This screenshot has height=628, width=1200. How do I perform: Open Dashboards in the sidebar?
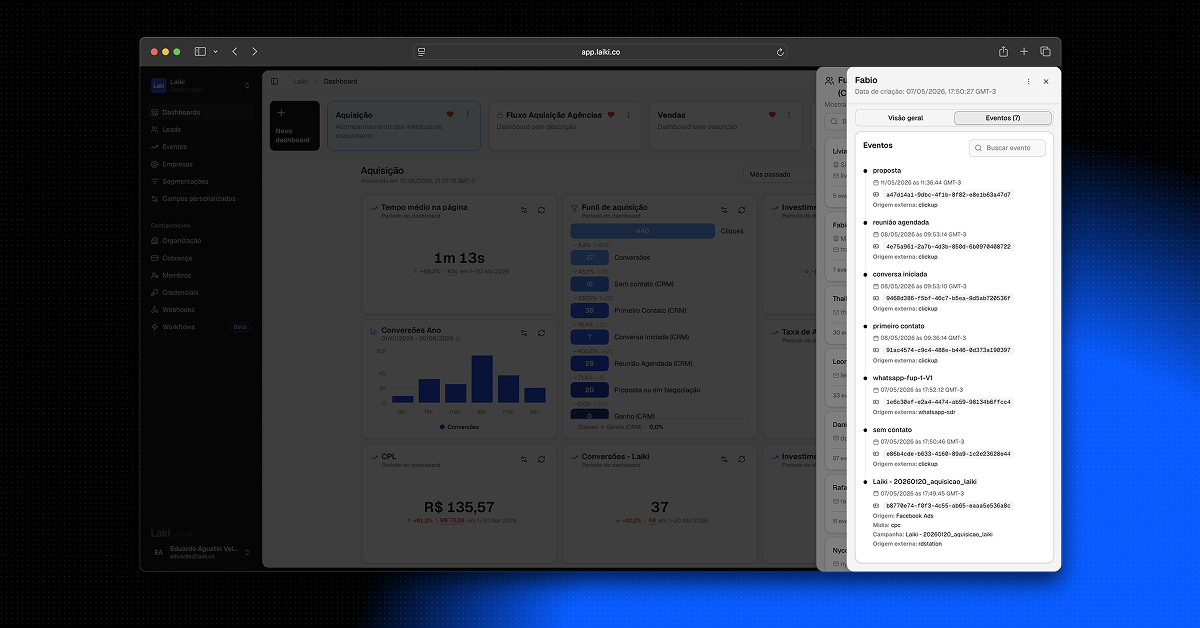pyautogui.click(x=199, y=112)
